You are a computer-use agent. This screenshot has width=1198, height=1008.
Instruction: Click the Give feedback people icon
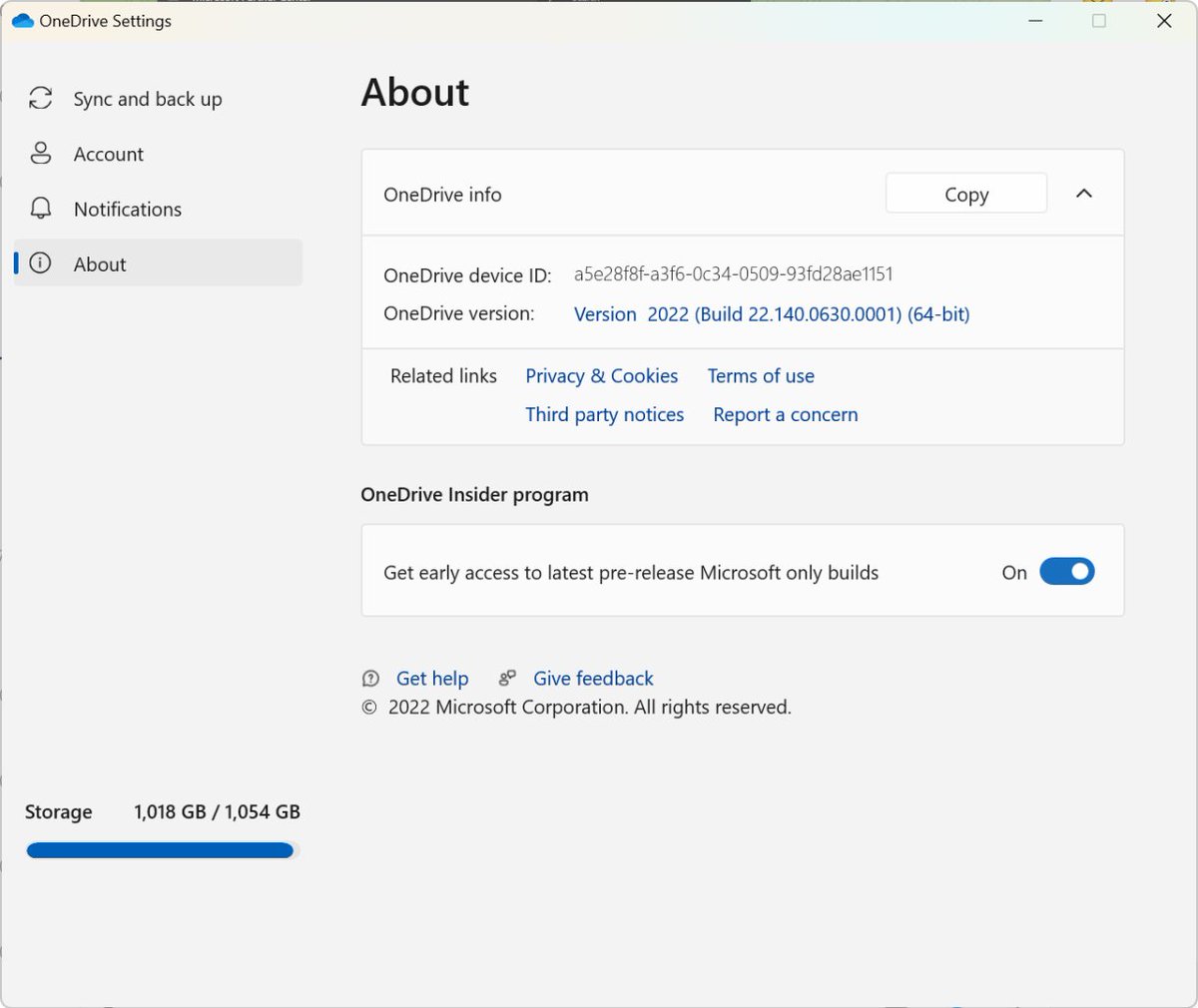click(507, 679)
